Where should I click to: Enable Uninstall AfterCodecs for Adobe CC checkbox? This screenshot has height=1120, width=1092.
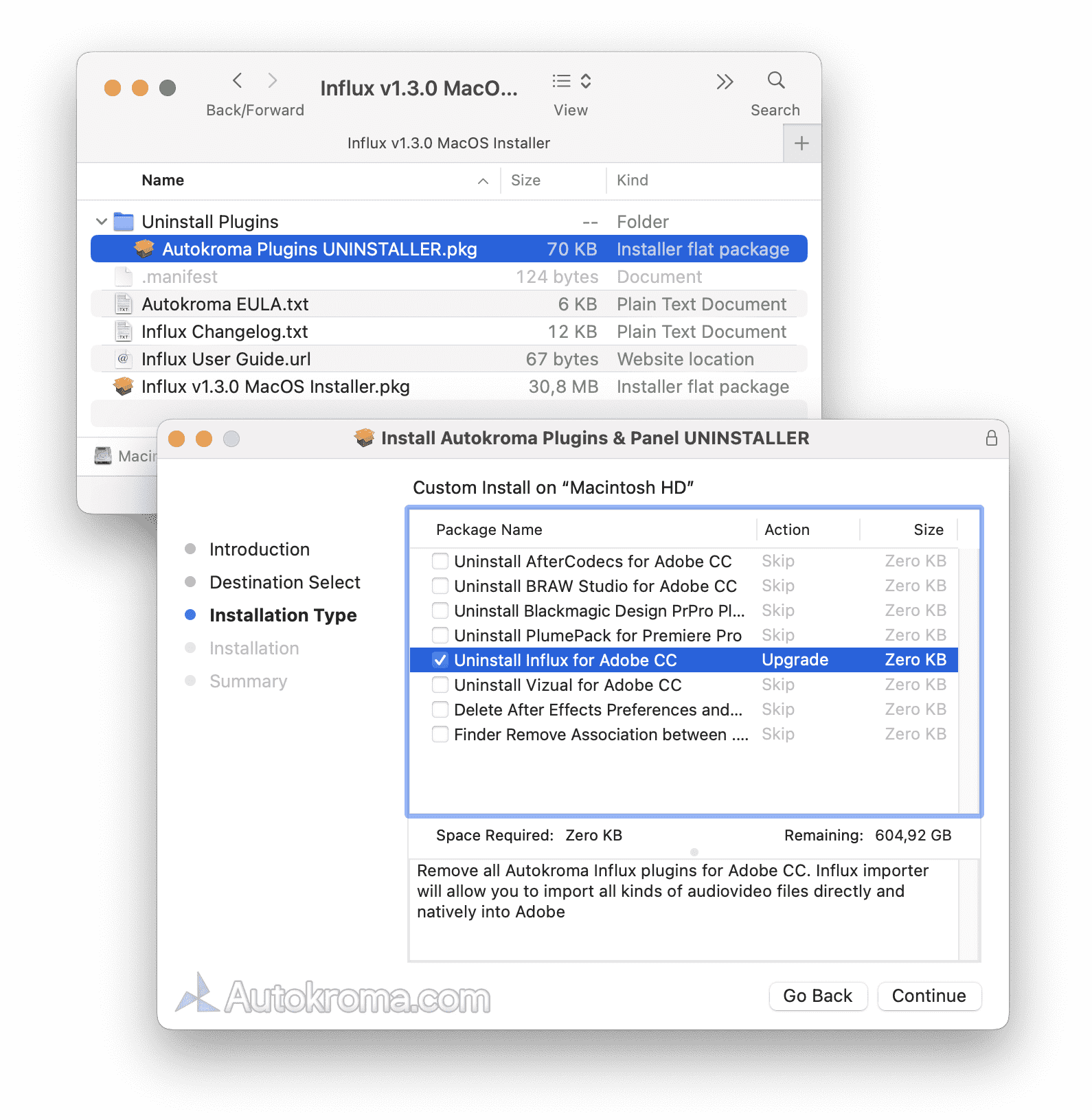point(440,561)
